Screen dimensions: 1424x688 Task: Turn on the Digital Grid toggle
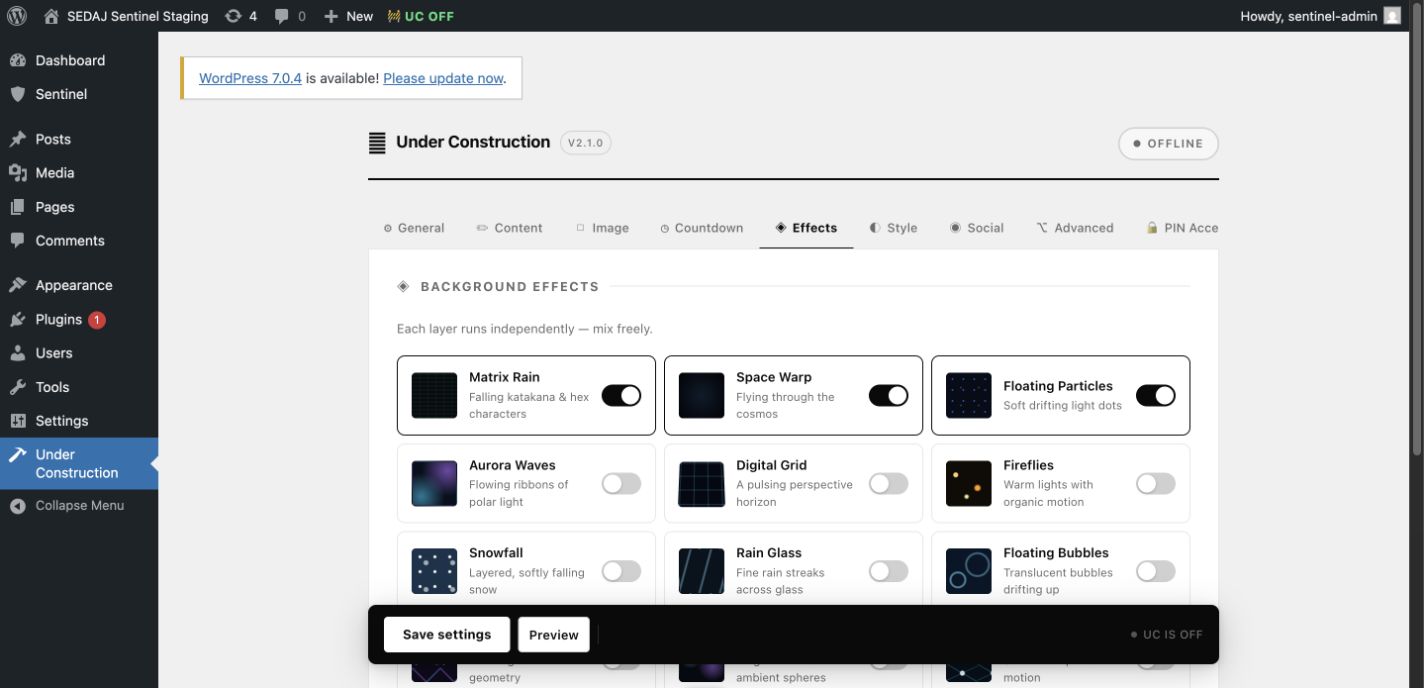tap(888, 483)
